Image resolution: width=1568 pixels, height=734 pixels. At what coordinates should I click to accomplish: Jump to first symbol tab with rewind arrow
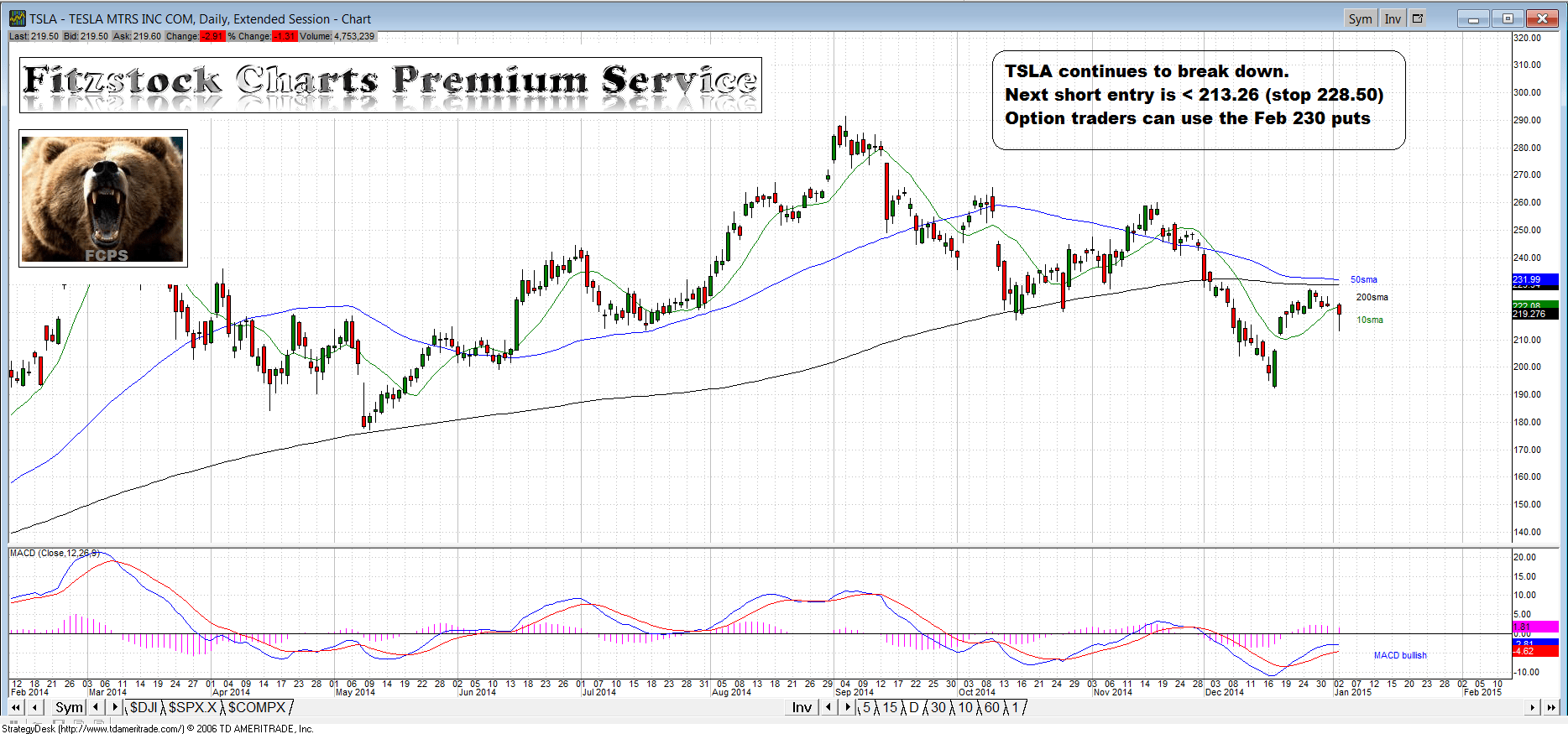click(x=15, y=708)
